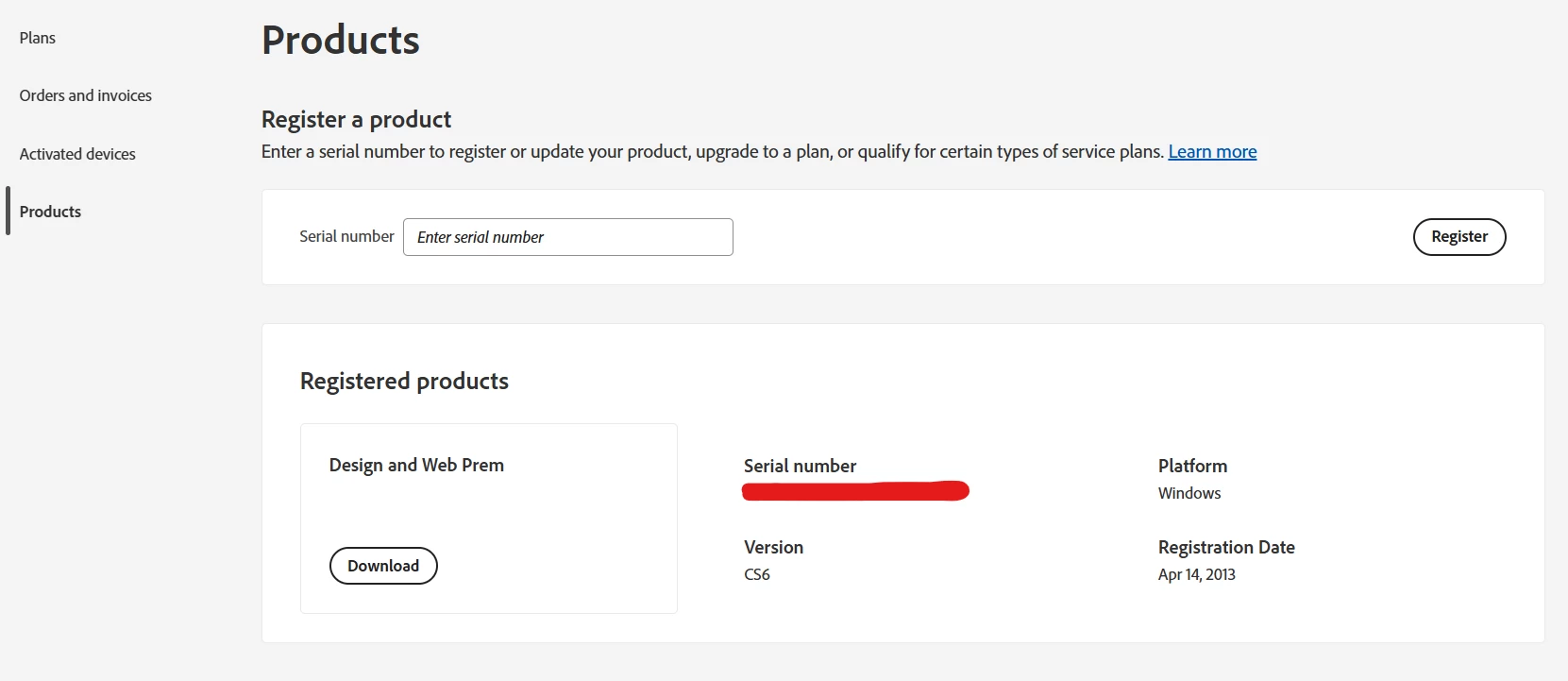The width and height of the screenshot is (1568, 681).
Task: Select Products in the left navigation
Action: pyautogui.click(x=51, y=212)
